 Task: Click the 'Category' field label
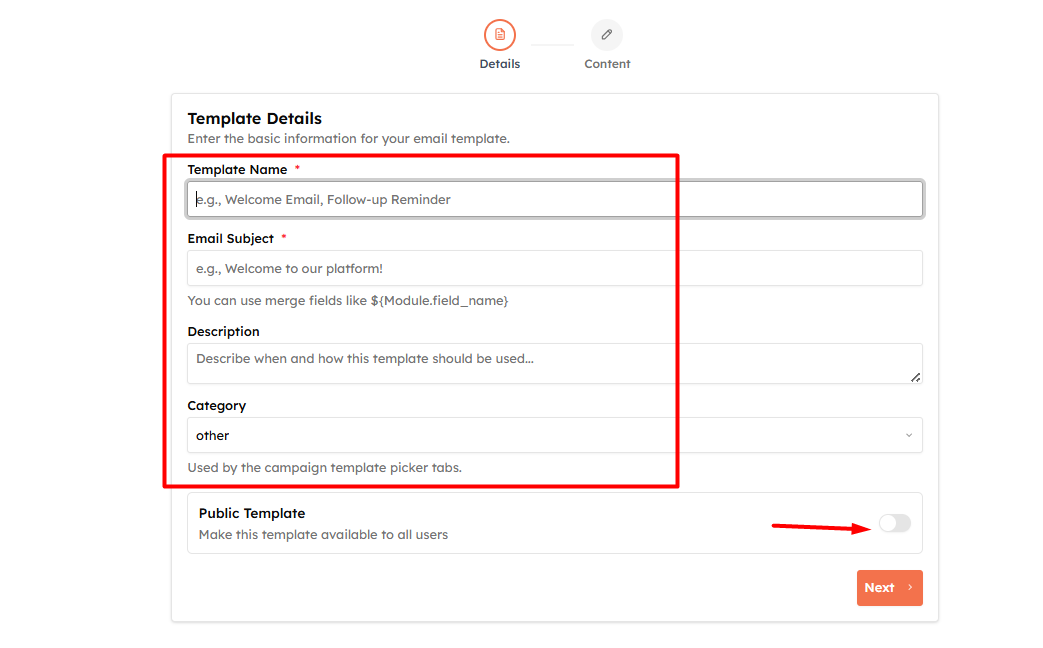(217, 406)
